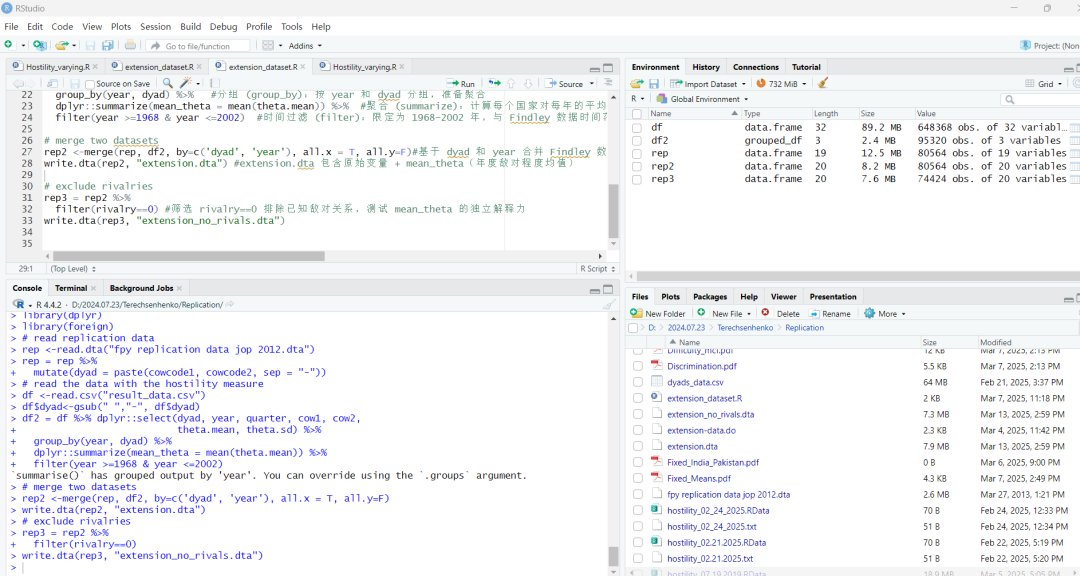Click the workspace panes grid icon

tap(269, 45)
